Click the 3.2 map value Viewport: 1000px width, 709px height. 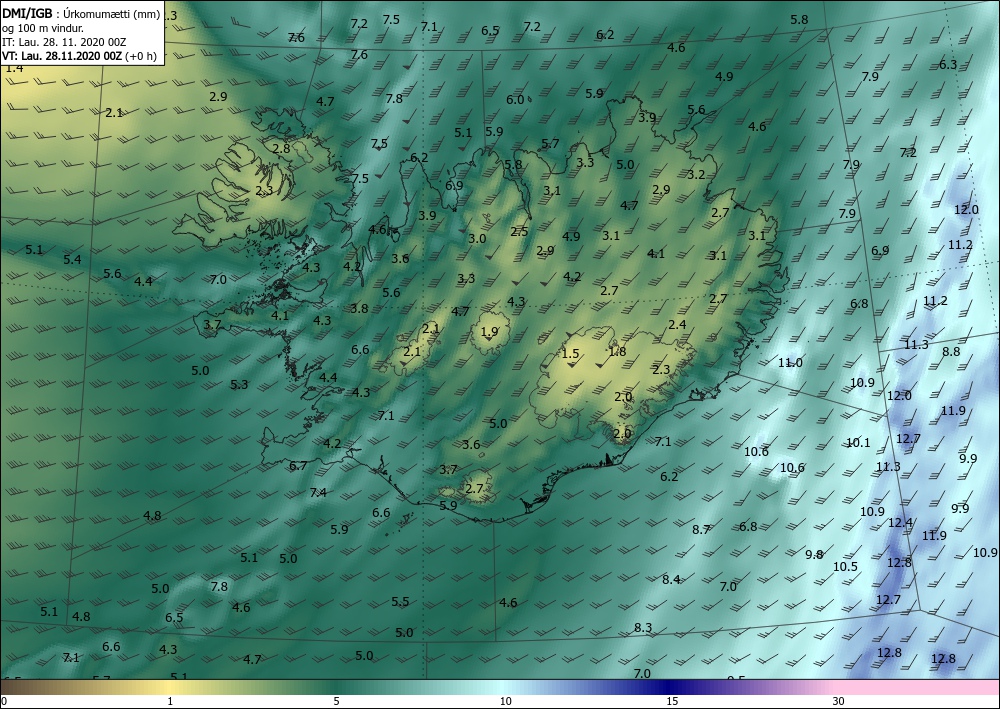click(x=696, y=174)
